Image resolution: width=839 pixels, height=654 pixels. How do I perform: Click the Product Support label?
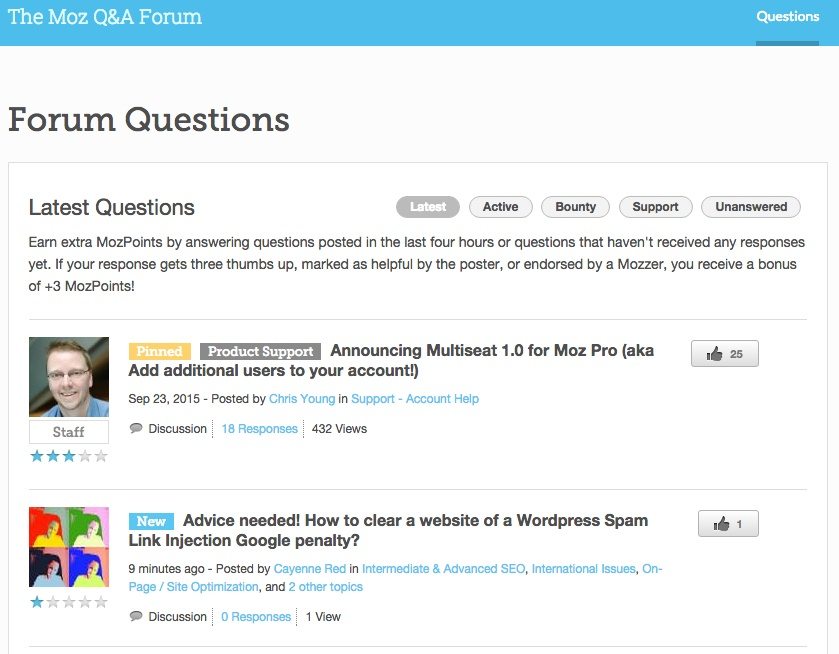261,351
